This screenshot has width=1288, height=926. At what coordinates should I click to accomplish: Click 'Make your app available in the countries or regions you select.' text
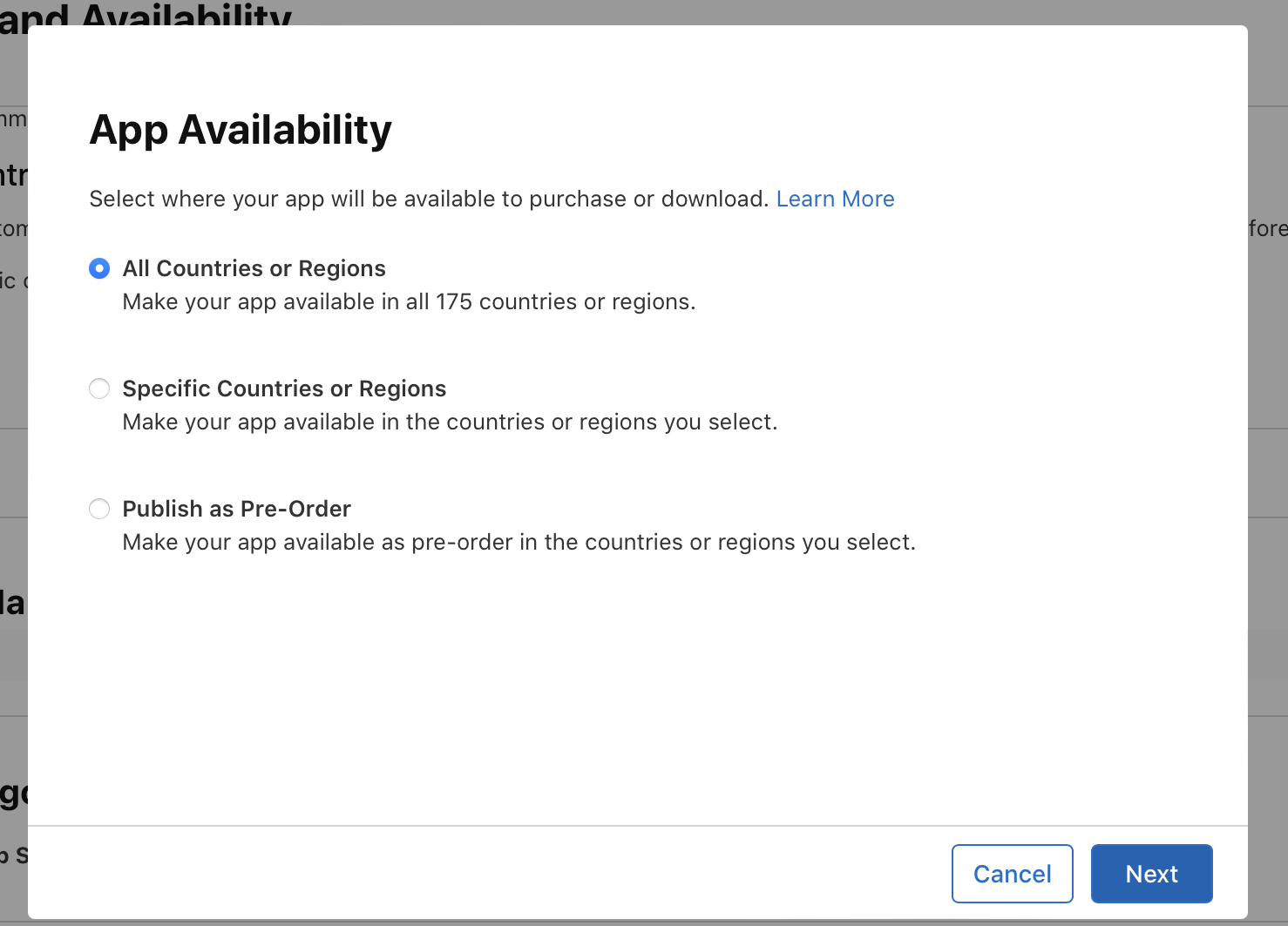pyautogui.click(x=450, y=422)
